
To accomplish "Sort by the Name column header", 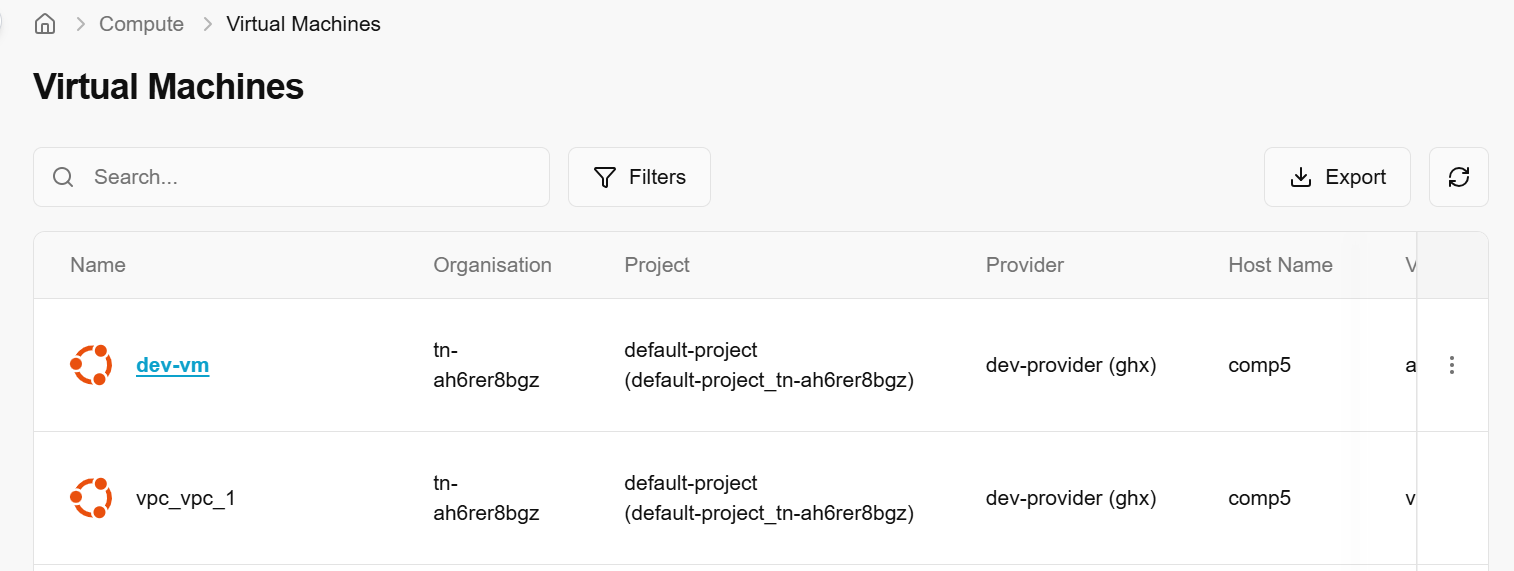I will click(98, 265).
